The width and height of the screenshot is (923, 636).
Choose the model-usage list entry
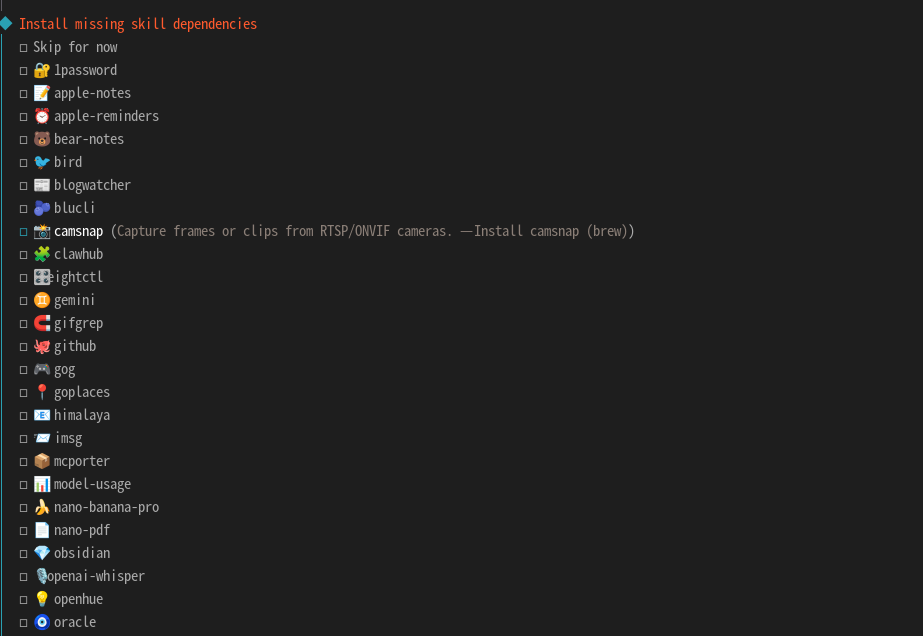point(92,484)
